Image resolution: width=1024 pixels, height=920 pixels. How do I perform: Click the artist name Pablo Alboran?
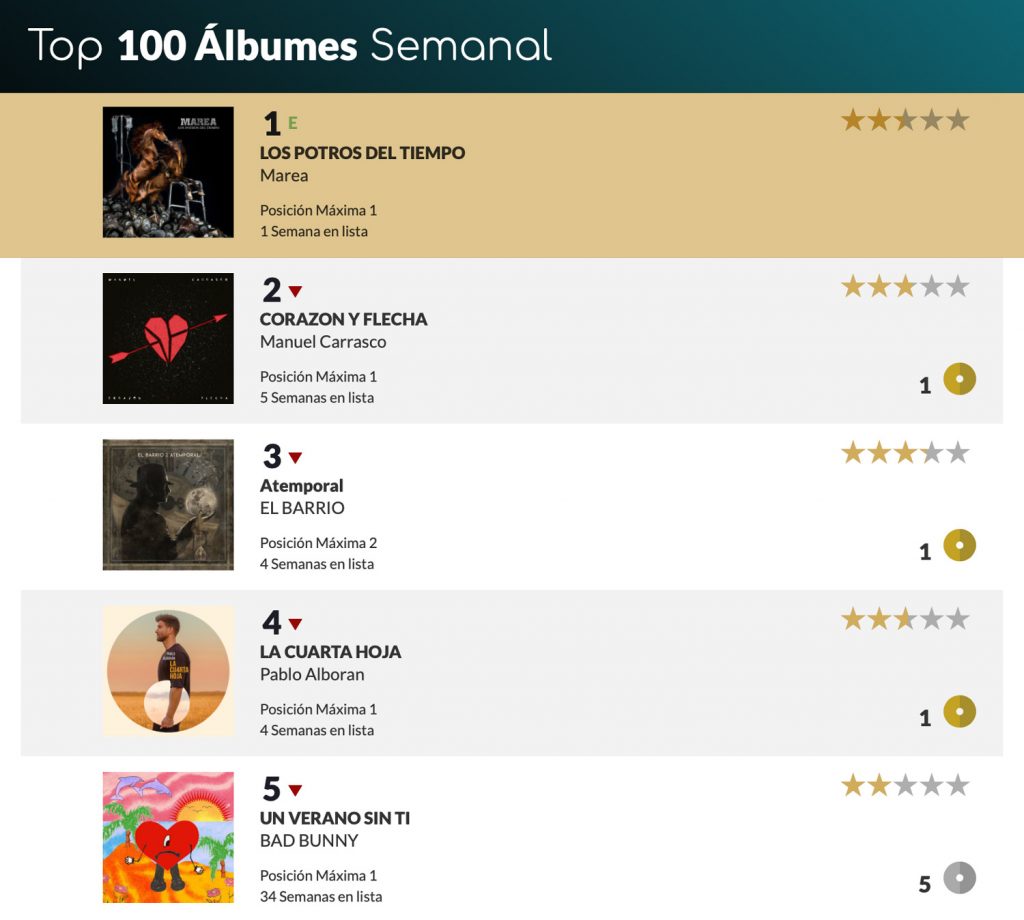pos(312,674)
